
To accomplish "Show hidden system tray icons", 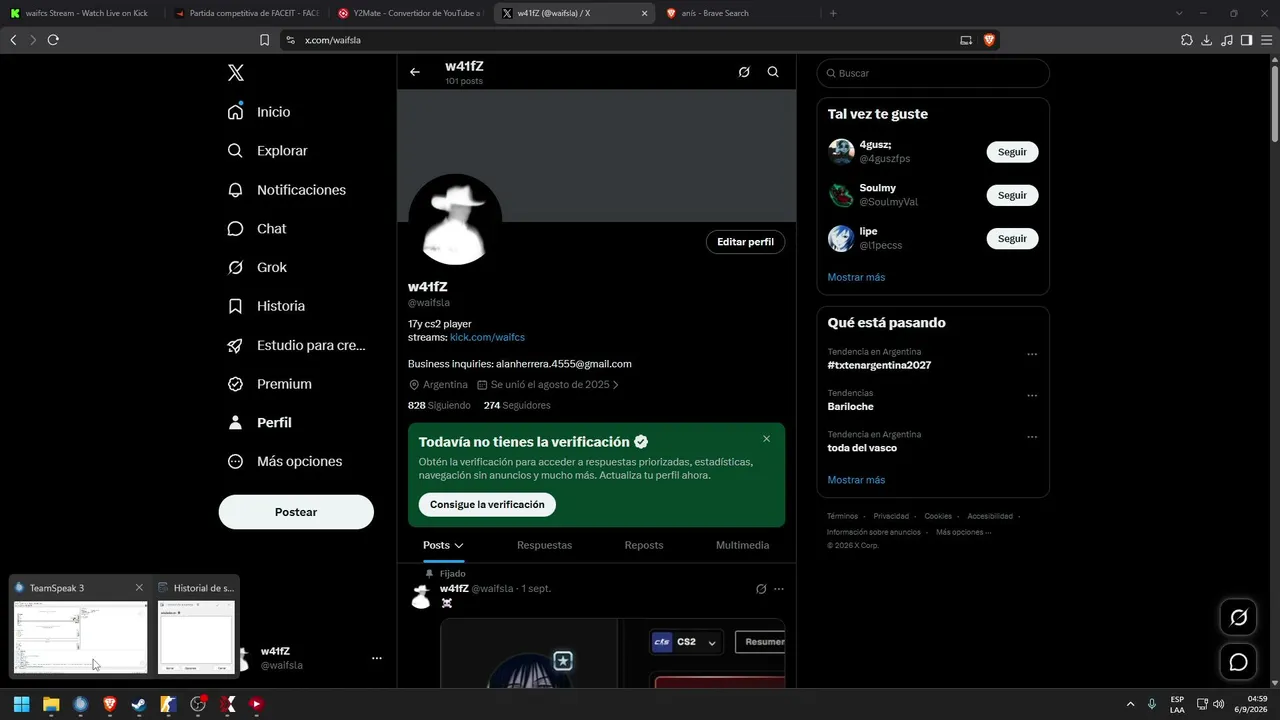I will [x=1131, y=704].
